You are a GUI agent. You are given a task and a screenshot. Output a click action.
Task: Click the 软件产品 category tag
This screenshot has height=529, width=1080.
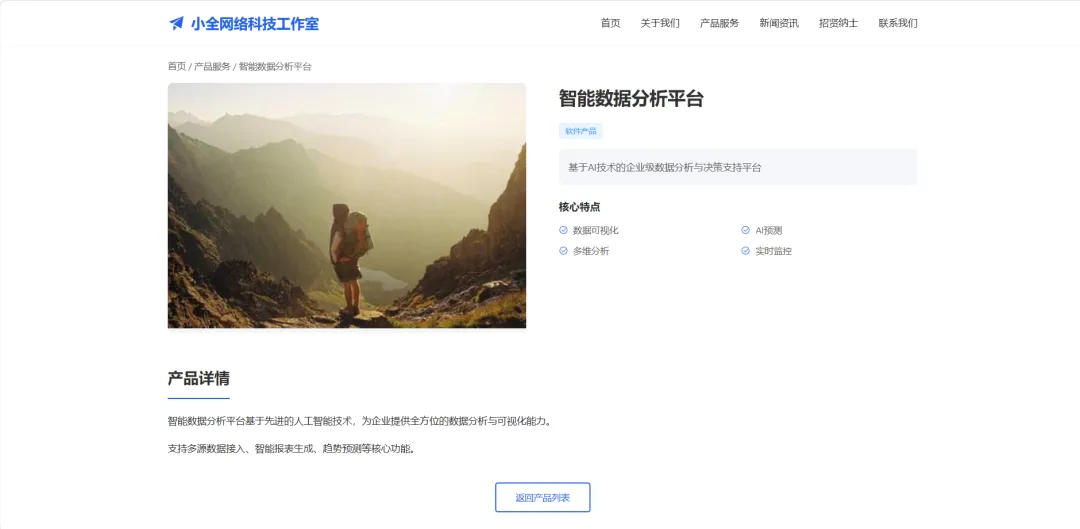coord(581,131)
